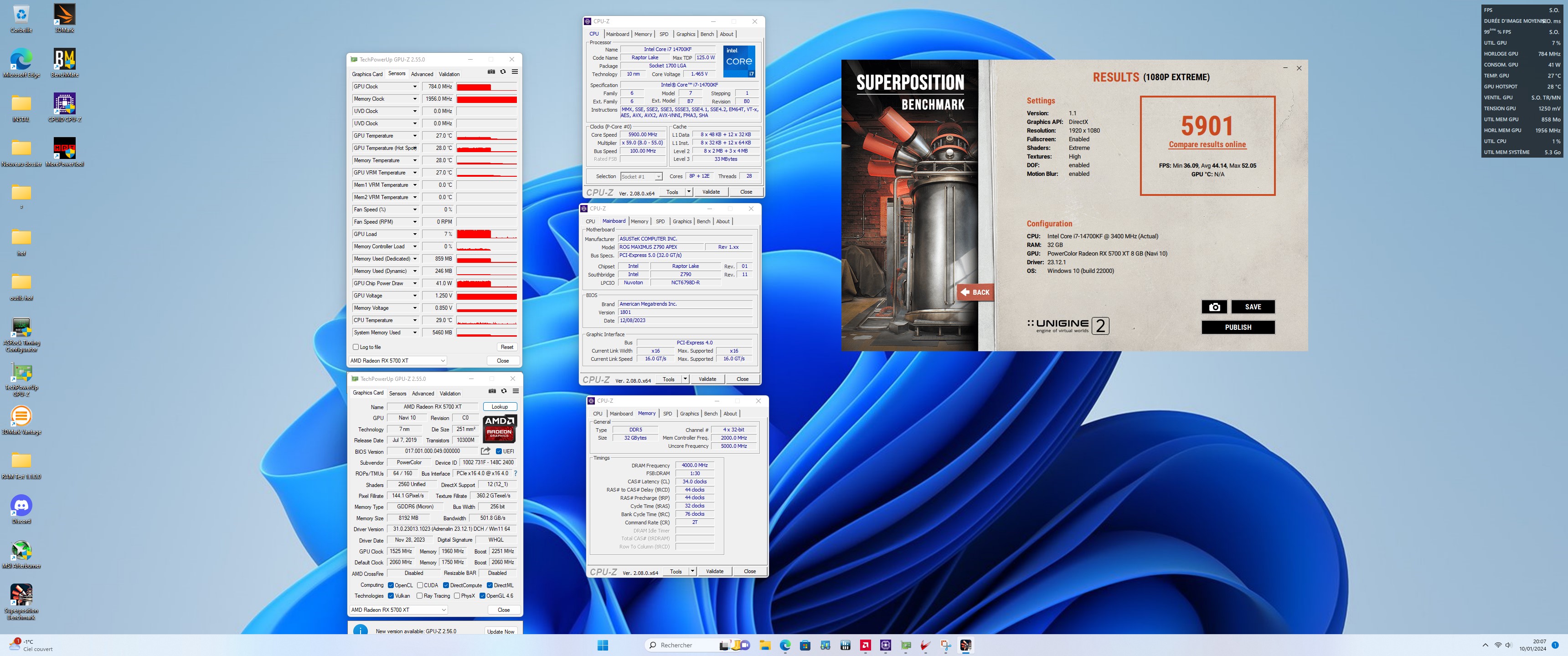Click the BIOS export share icon
1568x656 pixels.
tap(485, 451)
